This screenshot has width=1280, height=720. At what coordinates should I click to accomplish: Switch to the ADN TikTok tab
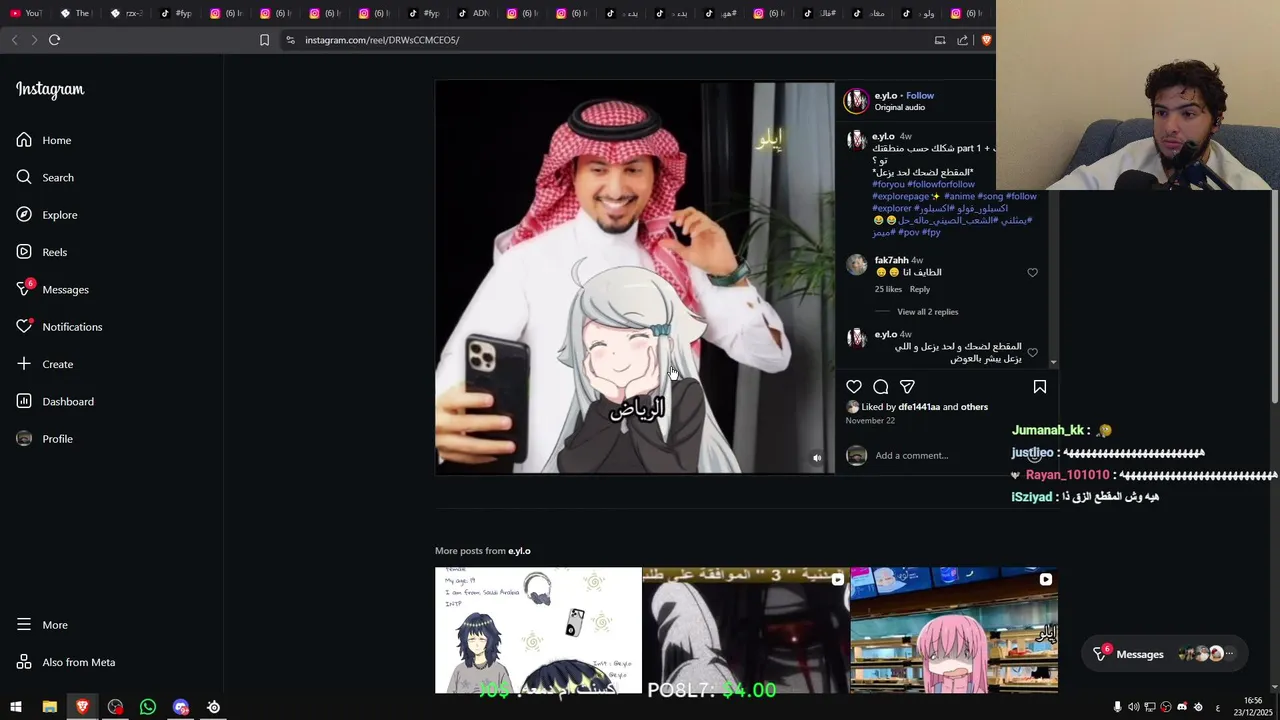474,13
